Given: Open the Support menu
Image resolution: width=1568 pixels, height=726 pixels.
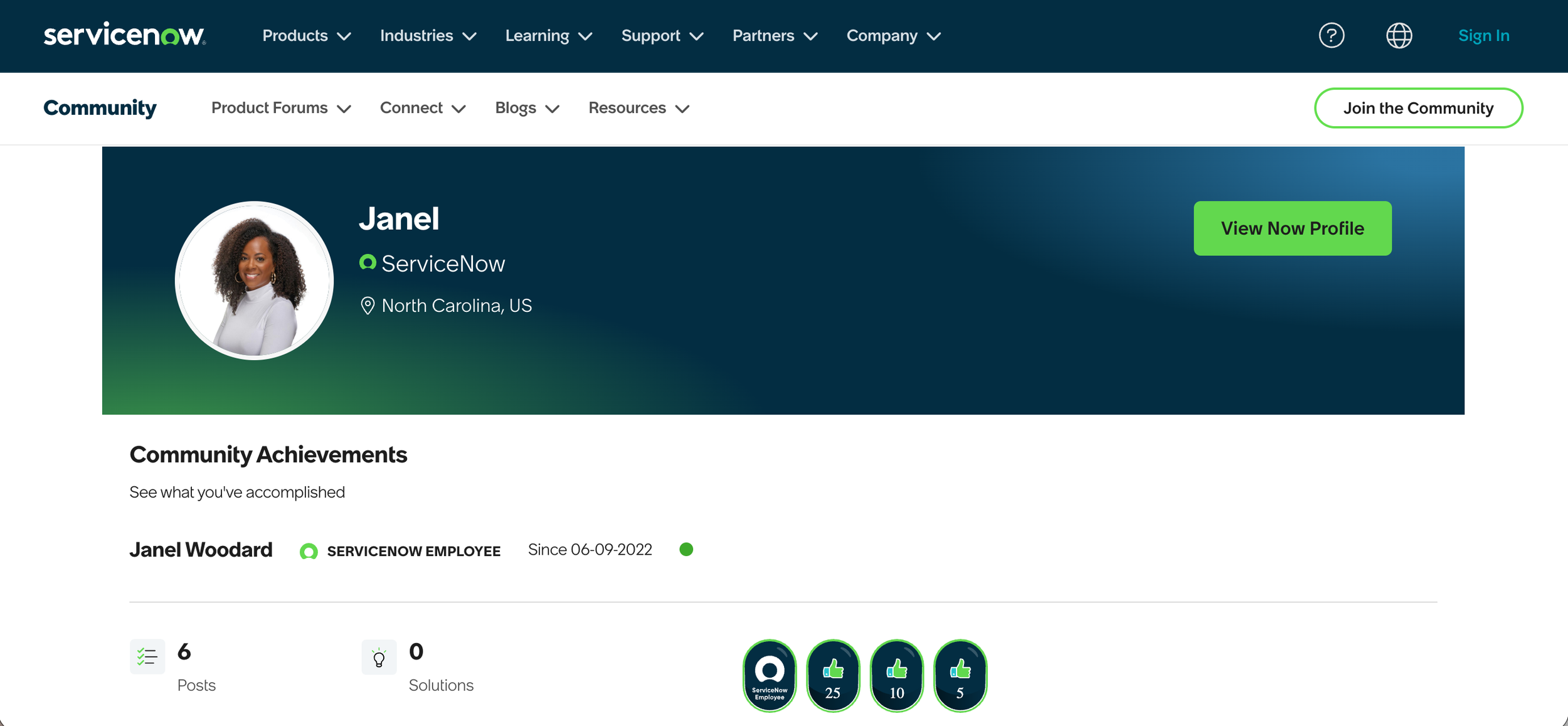Looking at the screenshot, I should [x=650, y=36].
